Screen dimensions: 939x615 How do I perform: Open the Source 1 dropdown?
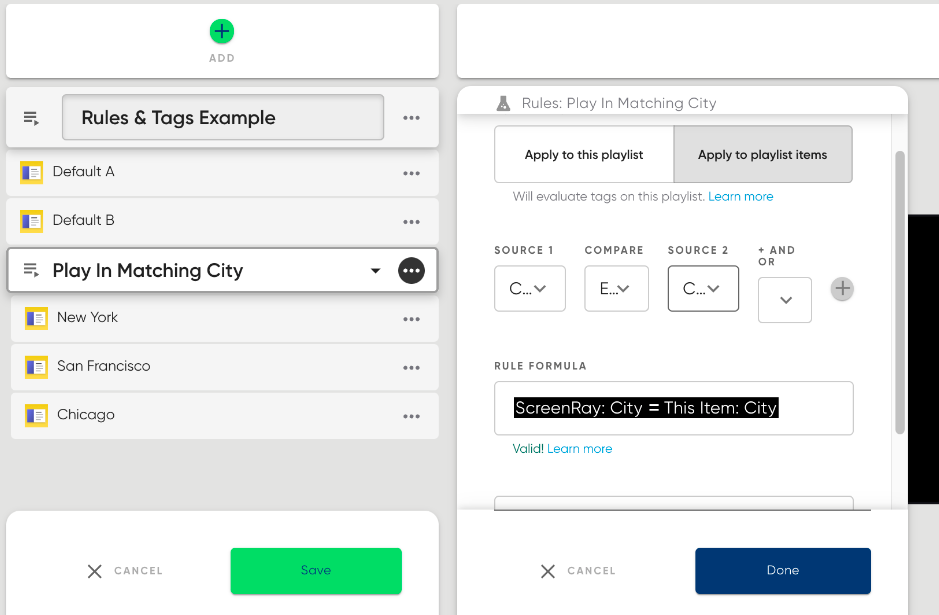coord(530,289)
